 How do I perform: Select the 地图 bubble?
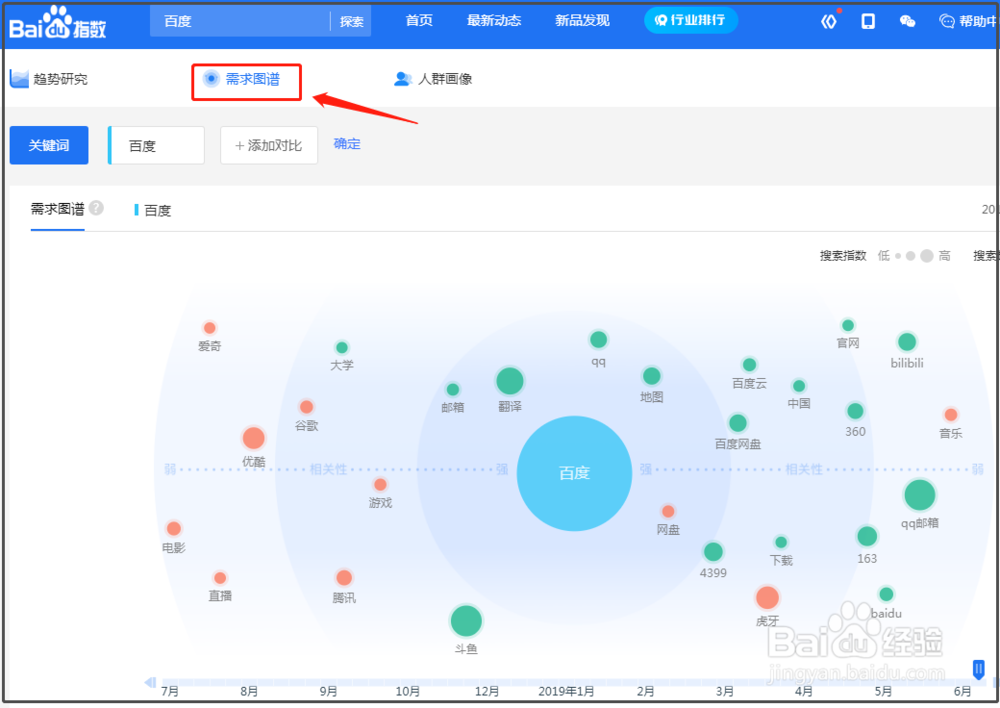point(651,376)
